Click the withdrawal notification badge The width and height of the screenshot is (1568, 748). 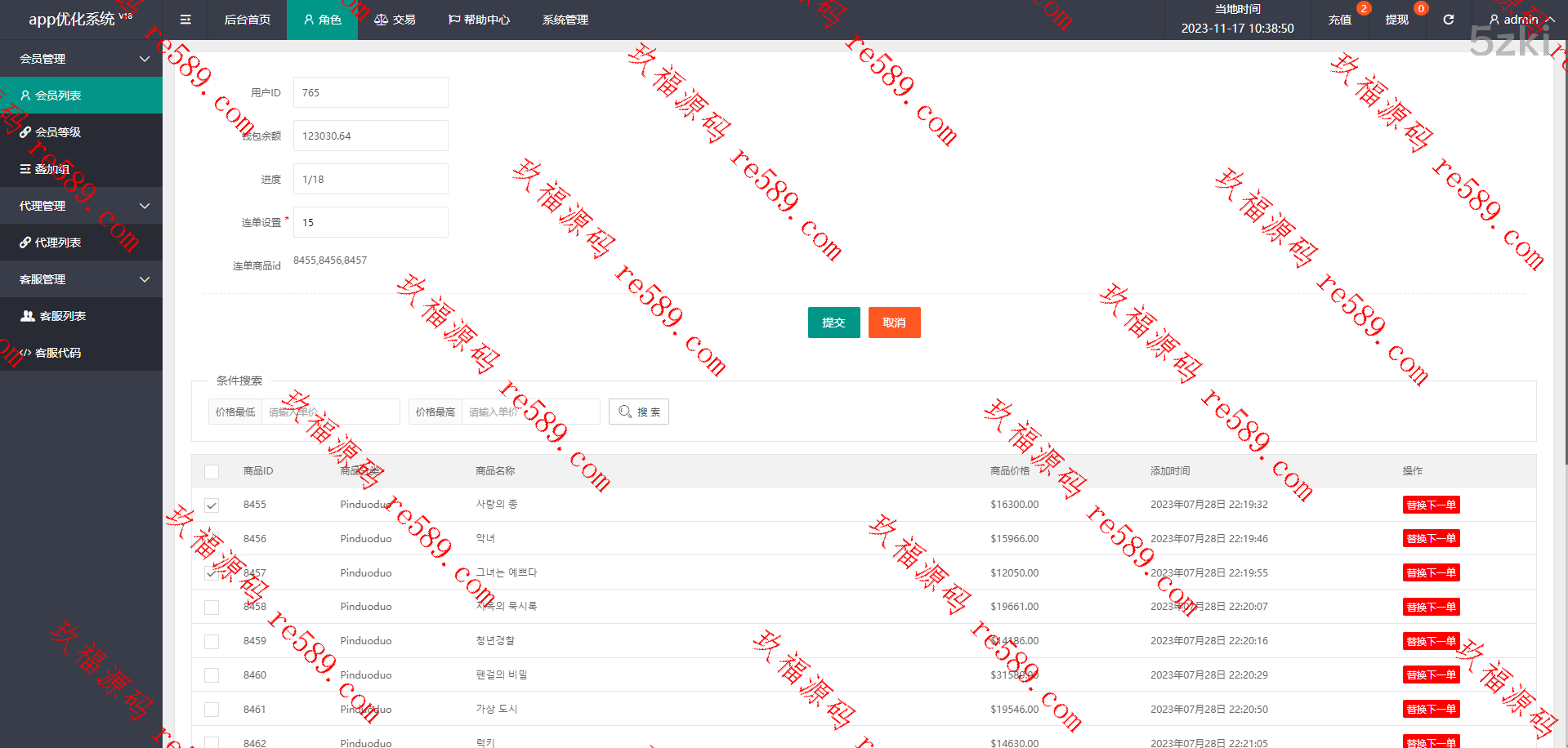tap(1421, 8)
